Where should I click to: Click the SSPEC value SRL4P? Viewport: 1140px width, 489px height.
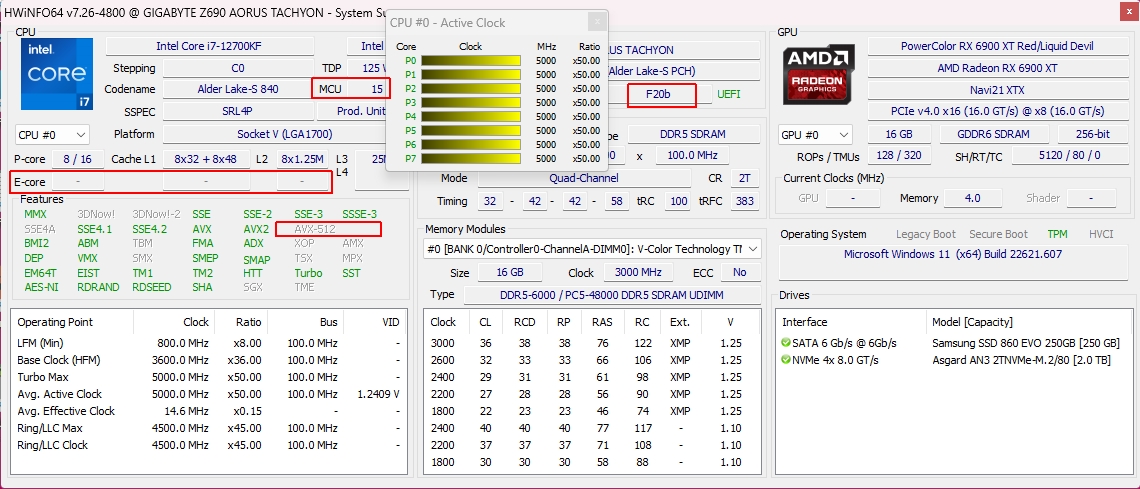(238, 112)
